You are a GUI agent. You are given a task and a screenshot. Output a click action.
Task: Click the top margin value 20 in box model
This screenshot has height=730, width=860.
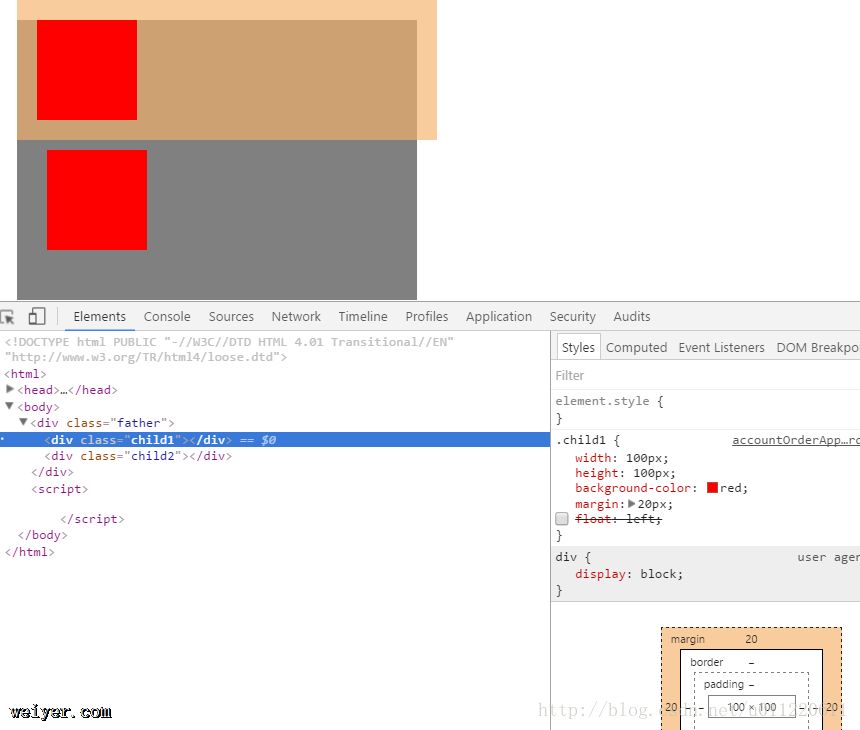point(751,639)
